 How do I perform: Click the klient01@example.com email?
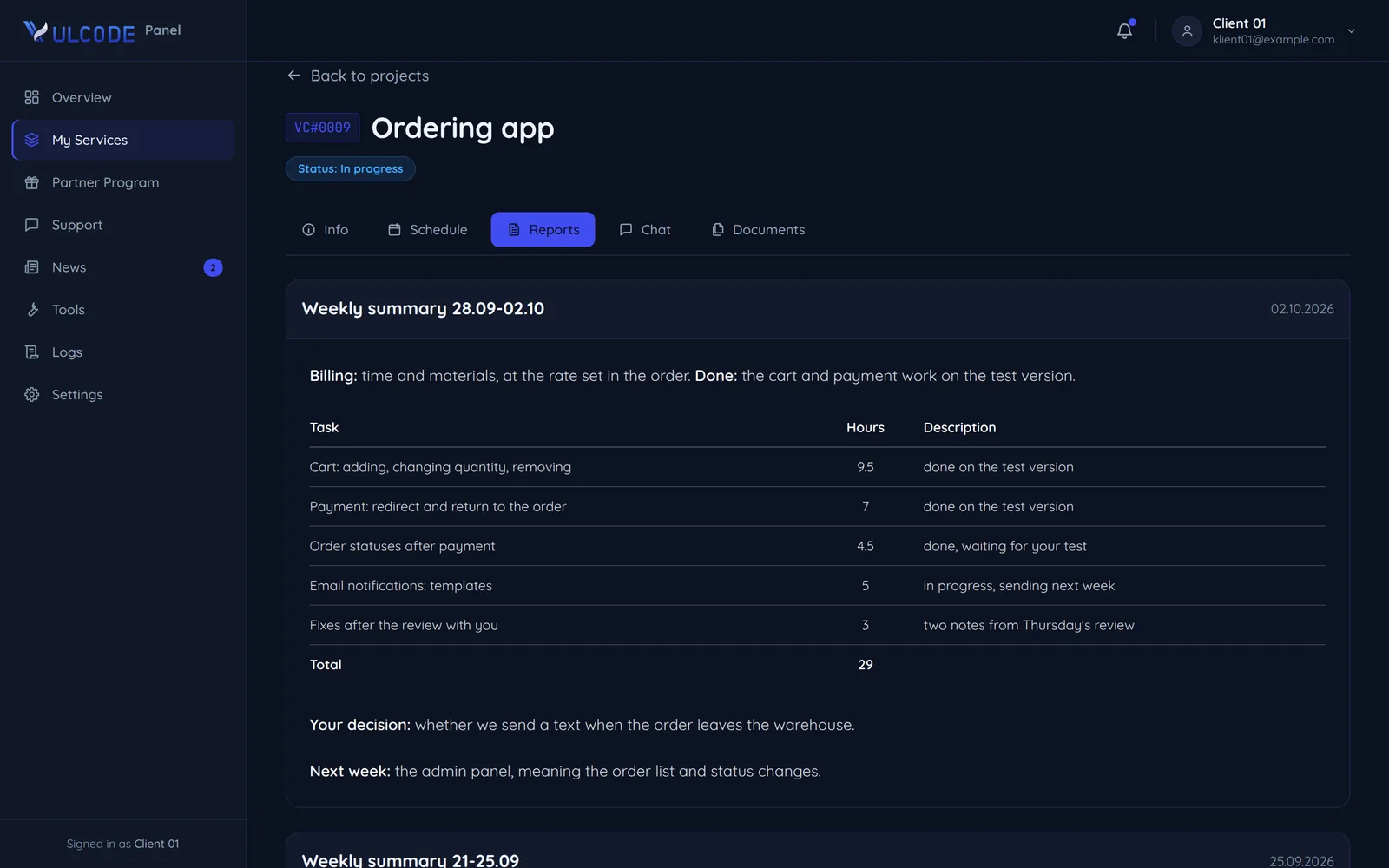click(x=1273, y=40)
